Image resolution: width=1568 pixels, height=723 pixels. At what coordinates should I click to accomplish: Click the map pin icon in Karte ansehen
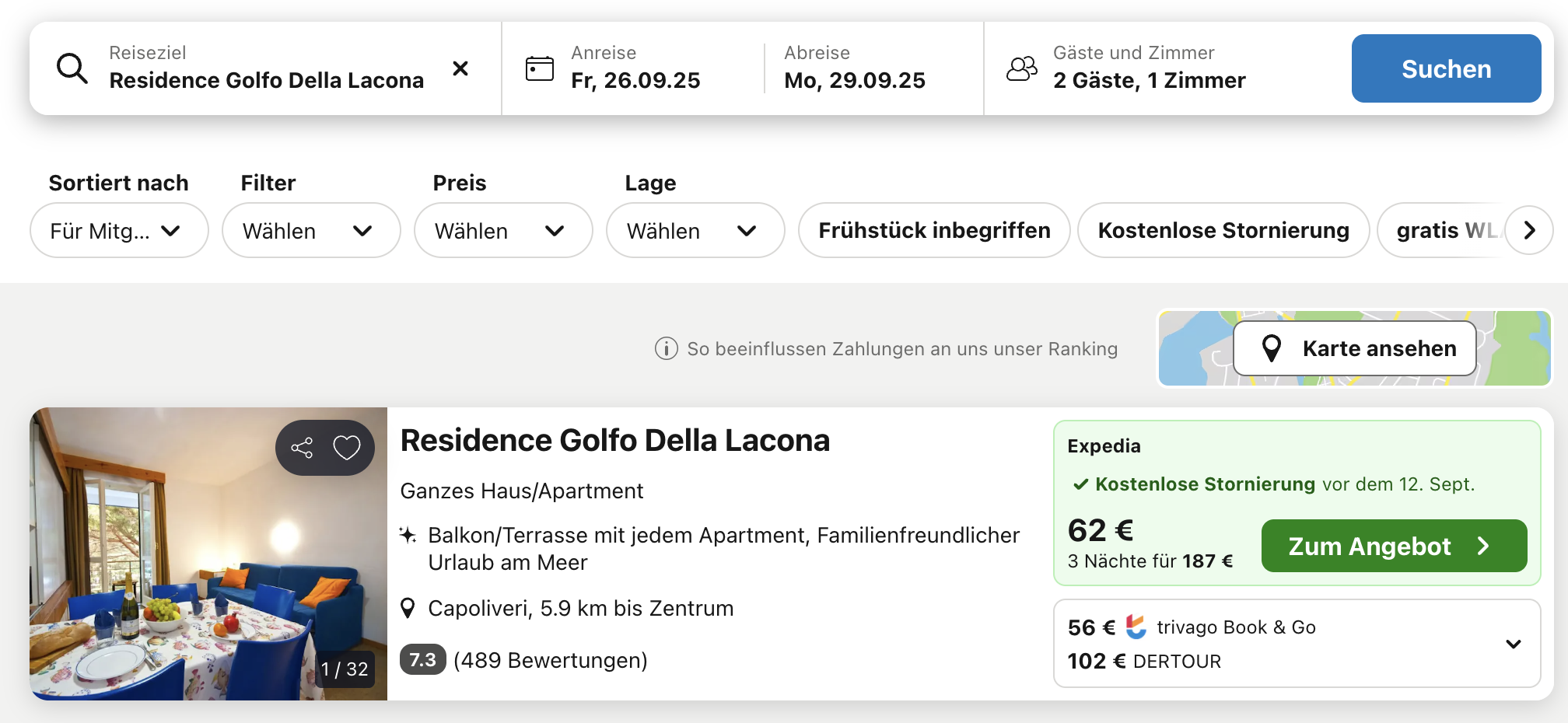click(x=1272, y=348)
